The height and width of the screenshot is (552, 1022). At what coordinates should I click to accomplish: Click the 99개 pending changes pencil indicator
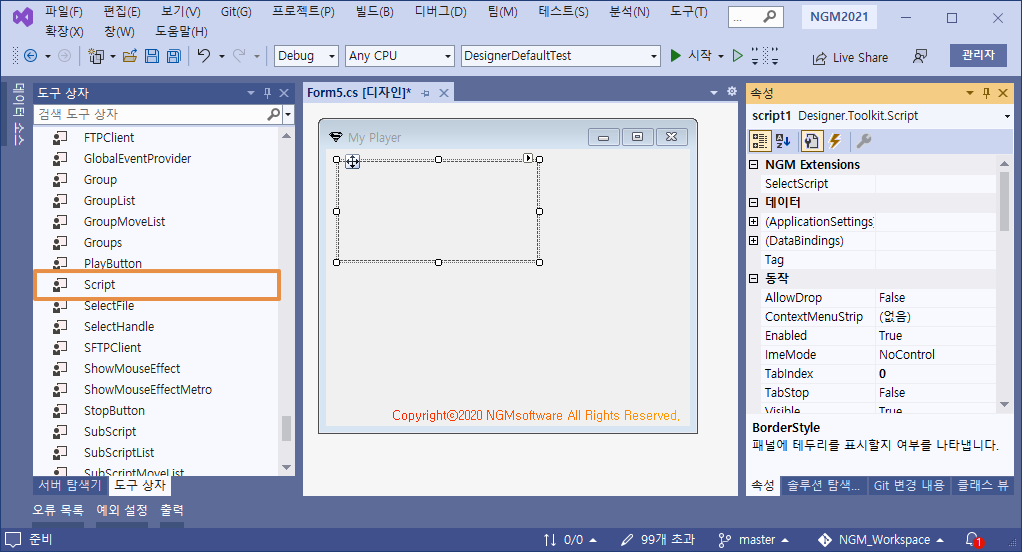tap(658, 540)
